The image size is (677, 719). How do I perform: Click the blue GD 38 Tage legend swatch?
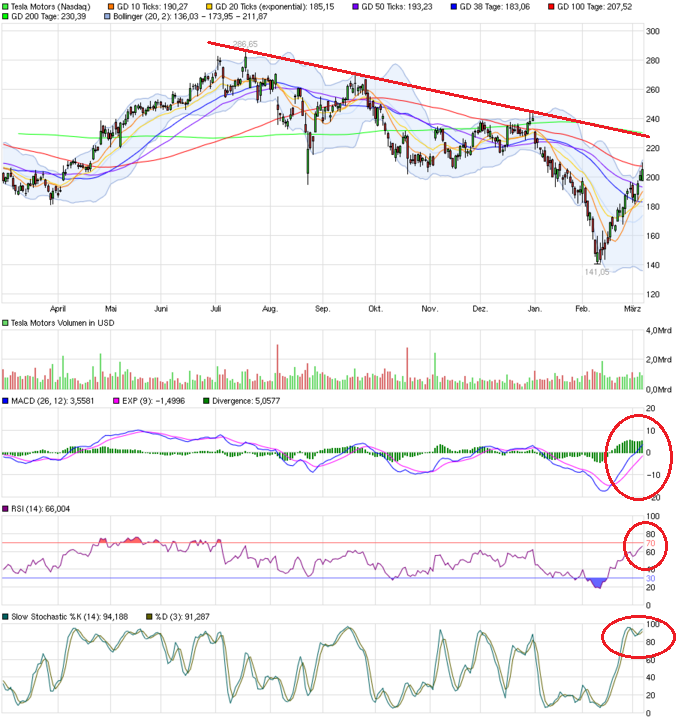pos(454,7)
